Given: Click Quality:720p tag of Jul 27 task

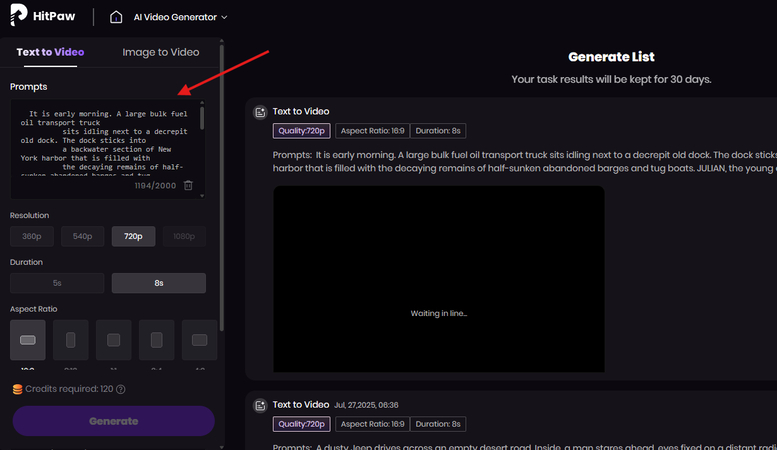Looking at the screenshot, I should tap(301, 424).
